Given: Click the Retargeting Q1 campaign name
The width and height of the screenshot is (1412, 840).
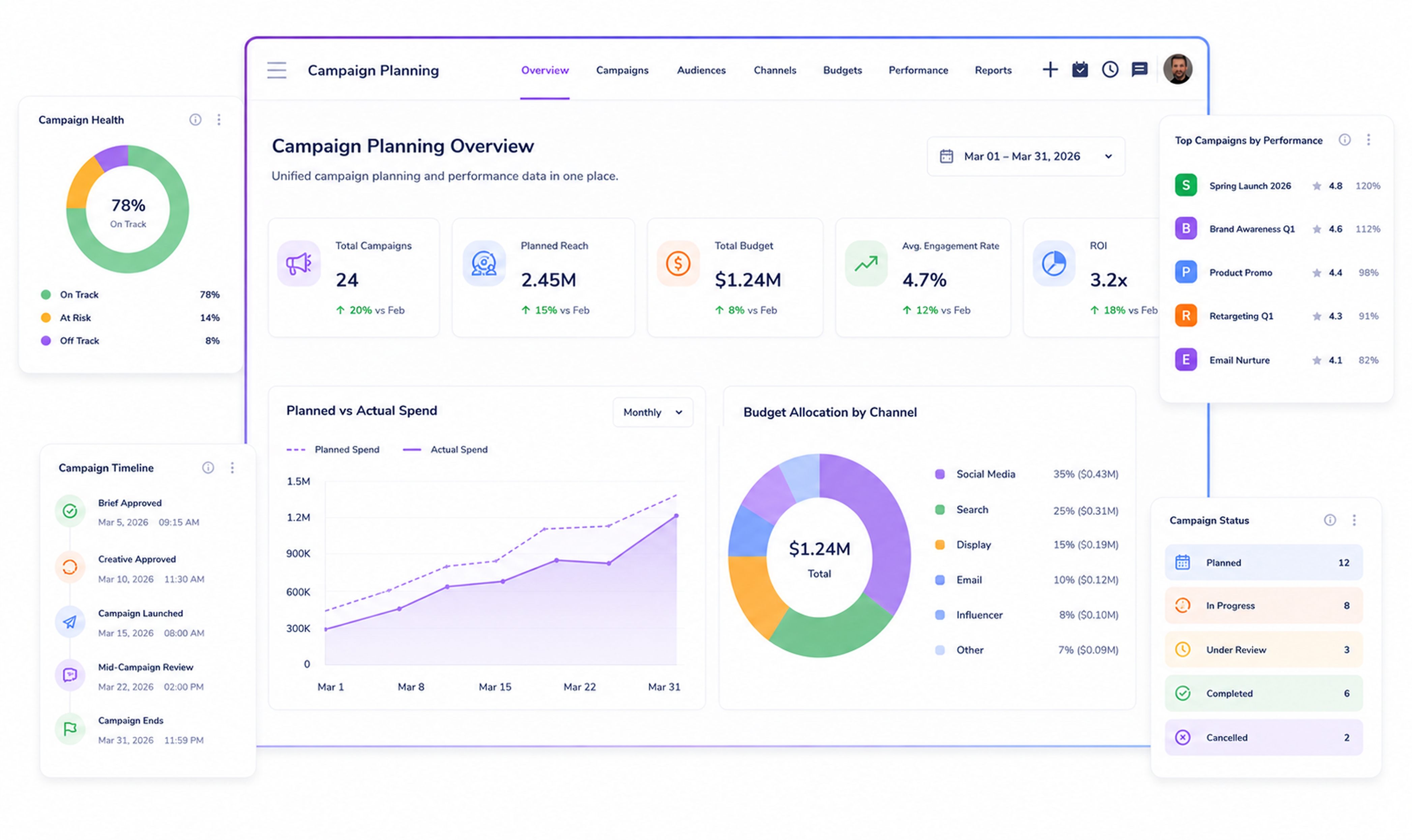Looking at the screenshot, I should click(1241, 316).
